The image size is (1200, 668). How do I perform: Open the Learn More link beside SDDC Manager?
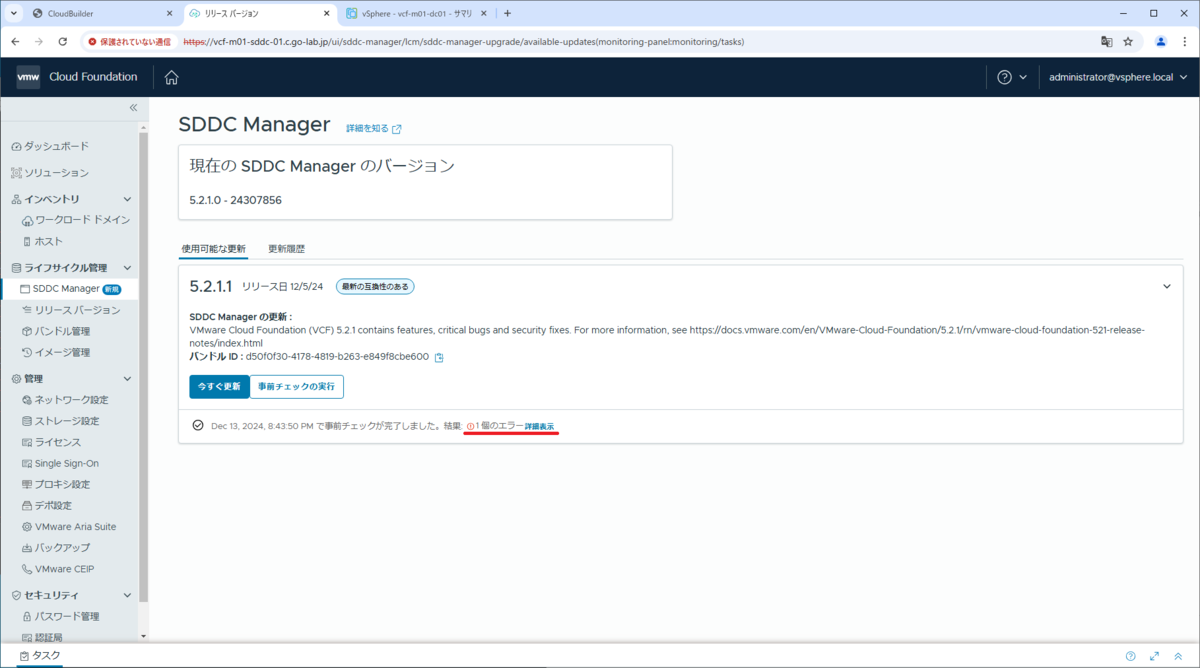[x=374, y=129]
